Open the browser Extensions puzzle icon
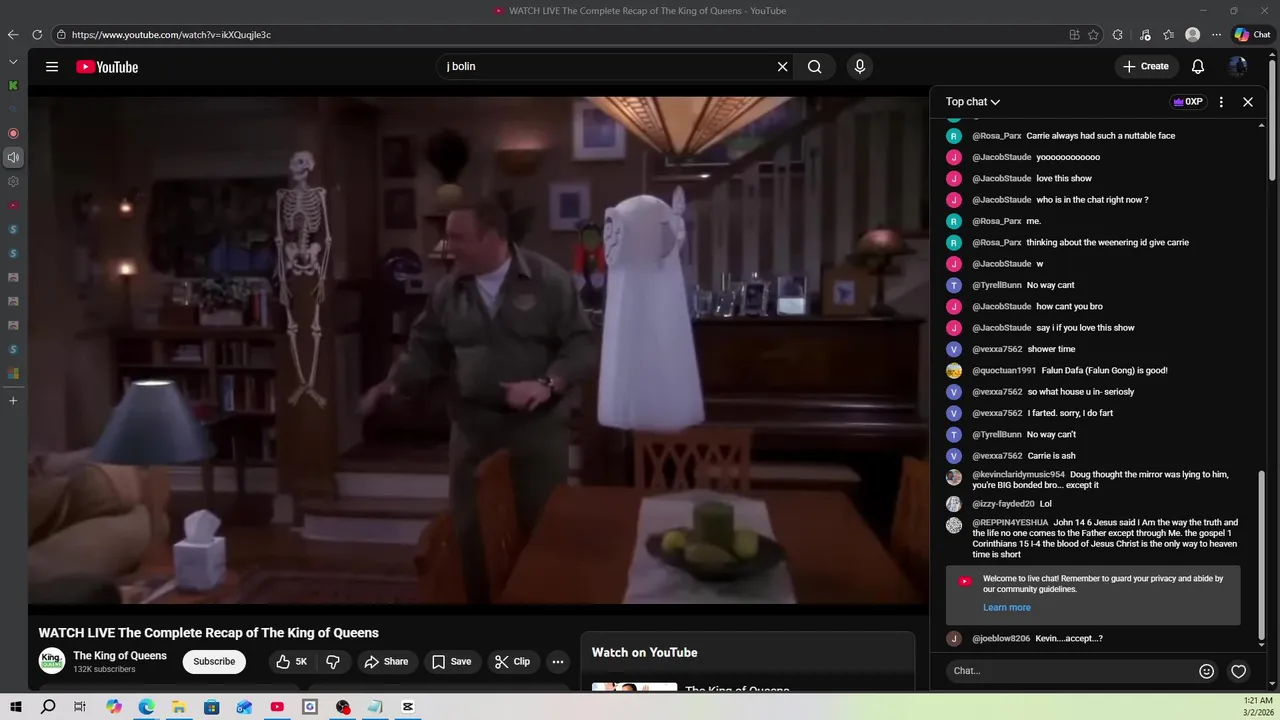The height and width of the screenshot is (720, 1280). tap(1118, 35)
